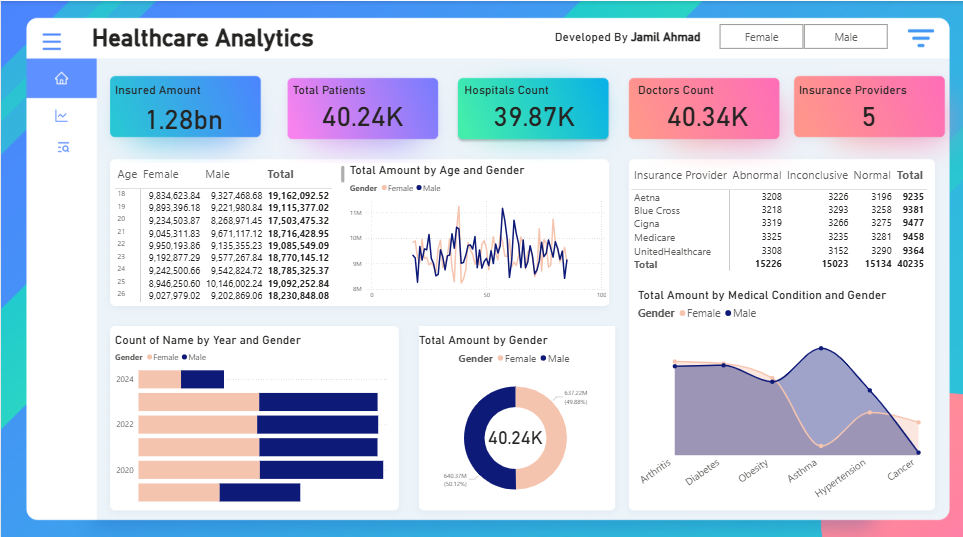Click the Abnormal column header

[x=756, y=175]
